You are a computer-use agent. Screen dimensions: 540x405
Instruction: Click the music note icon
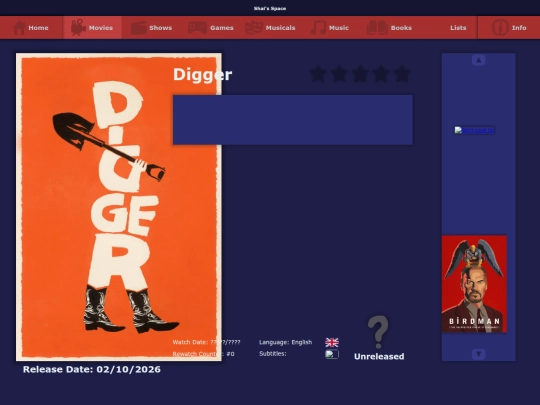[x=319, y=28]
